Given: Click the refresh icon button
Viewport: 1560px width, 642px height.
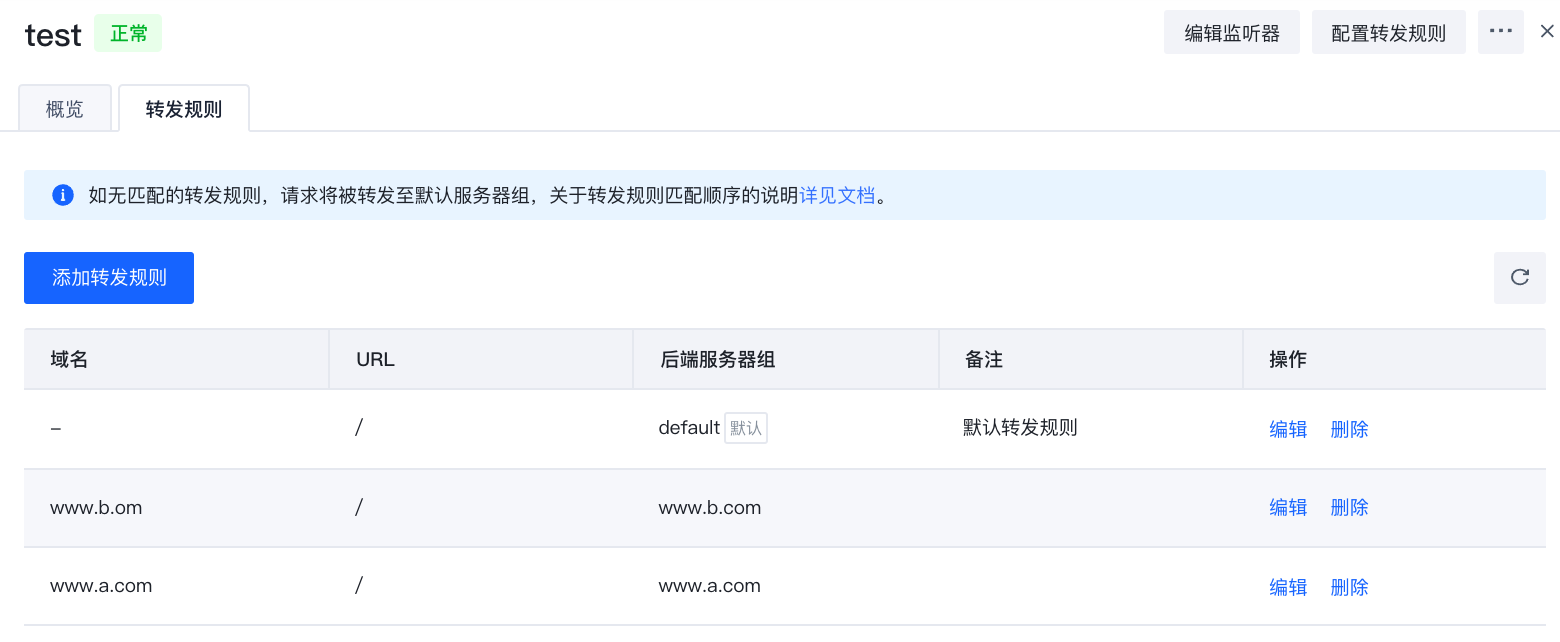Looking at the screenshot, I should click(x=1519, y=278).
